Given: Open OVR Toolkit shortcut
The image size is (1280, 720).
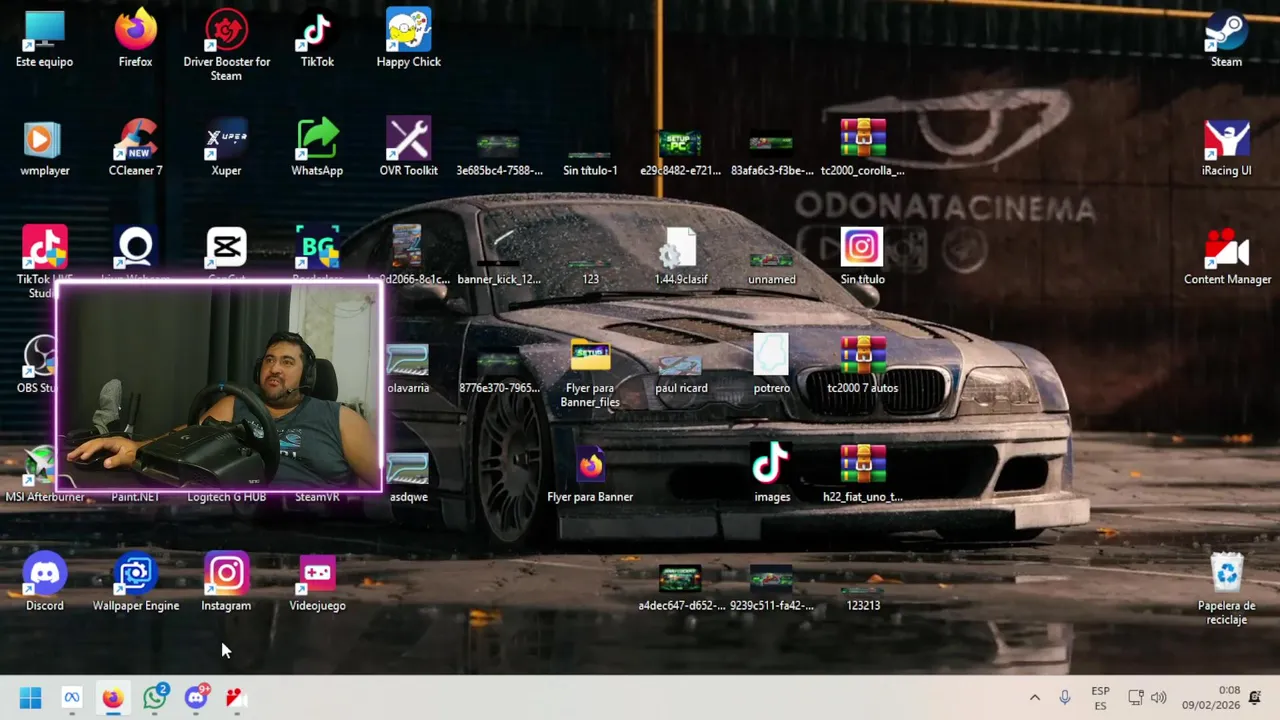Looking at the screenshot, I should point(408,147).
